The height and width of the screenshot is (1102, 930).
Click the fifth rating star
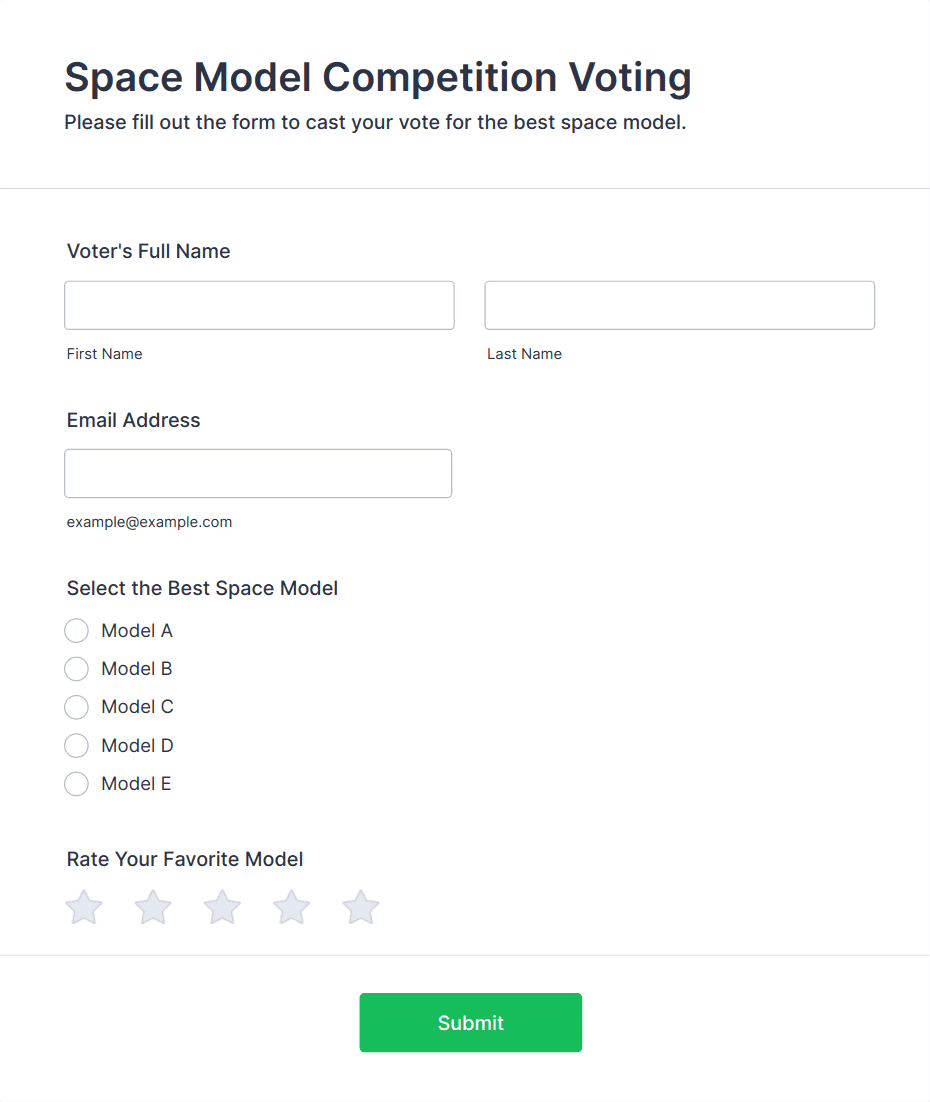[x=361, y=908]
